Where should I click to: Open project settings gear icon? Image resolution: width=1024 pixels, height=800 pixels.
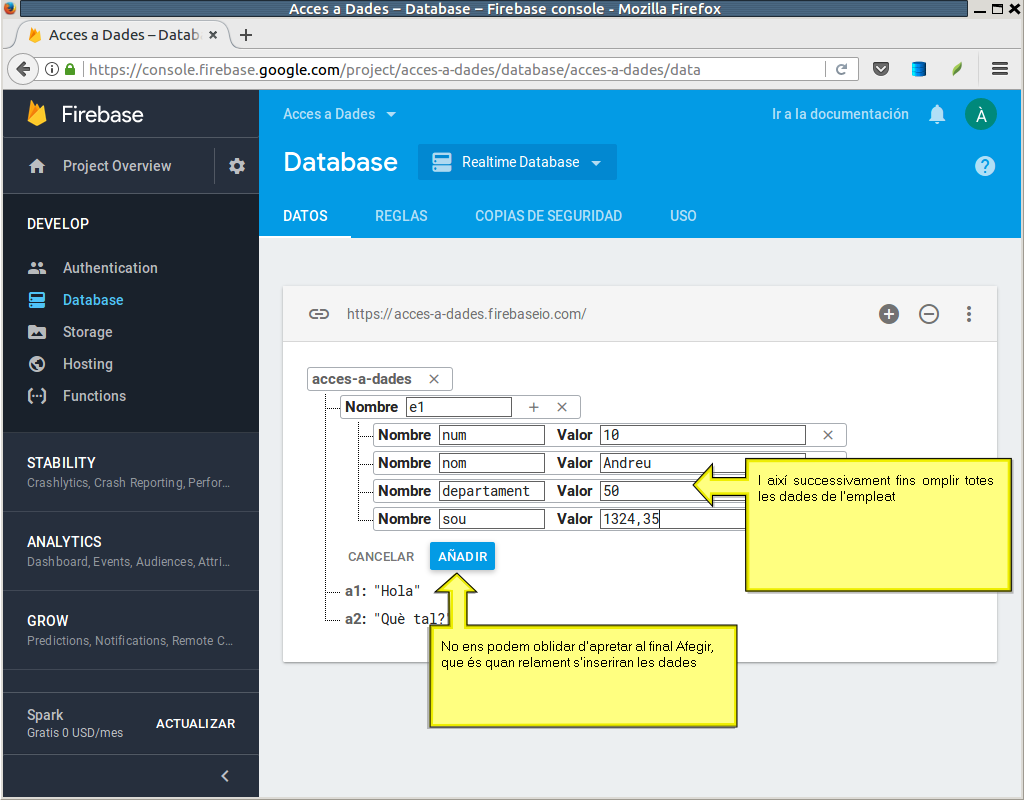(x=237, y=166)
